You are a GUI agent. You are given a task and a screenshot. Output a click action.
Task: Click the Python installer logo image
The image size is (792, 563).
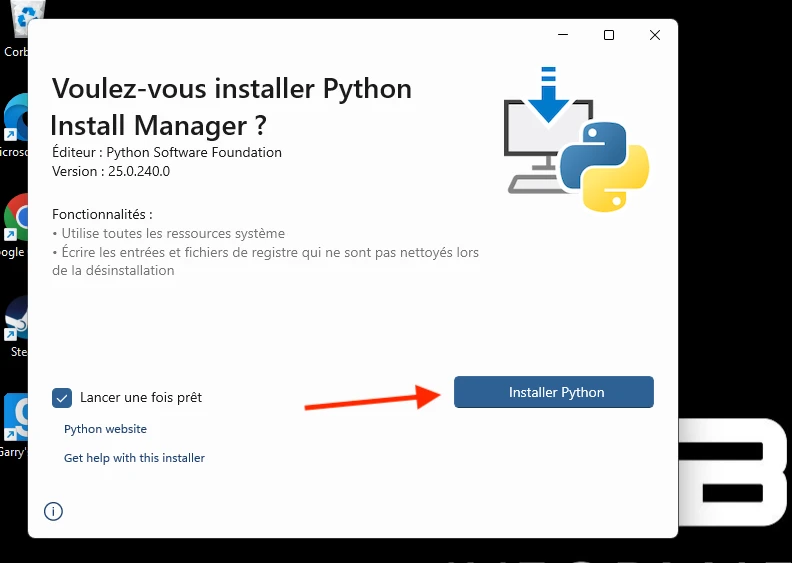point(577,140)
